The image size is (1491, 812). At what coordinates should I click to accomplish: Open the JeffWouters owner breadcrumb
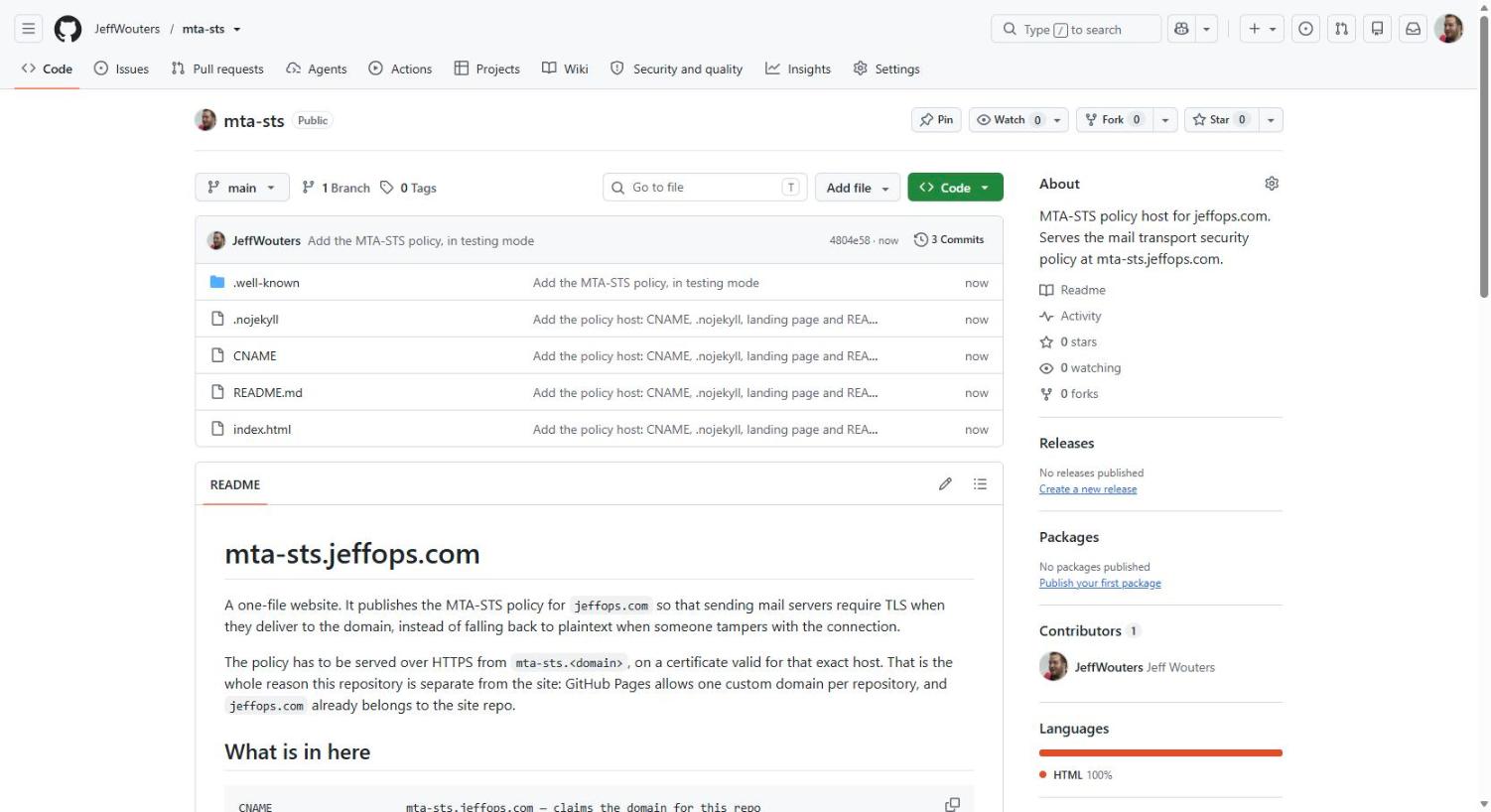tap(127, 29)
